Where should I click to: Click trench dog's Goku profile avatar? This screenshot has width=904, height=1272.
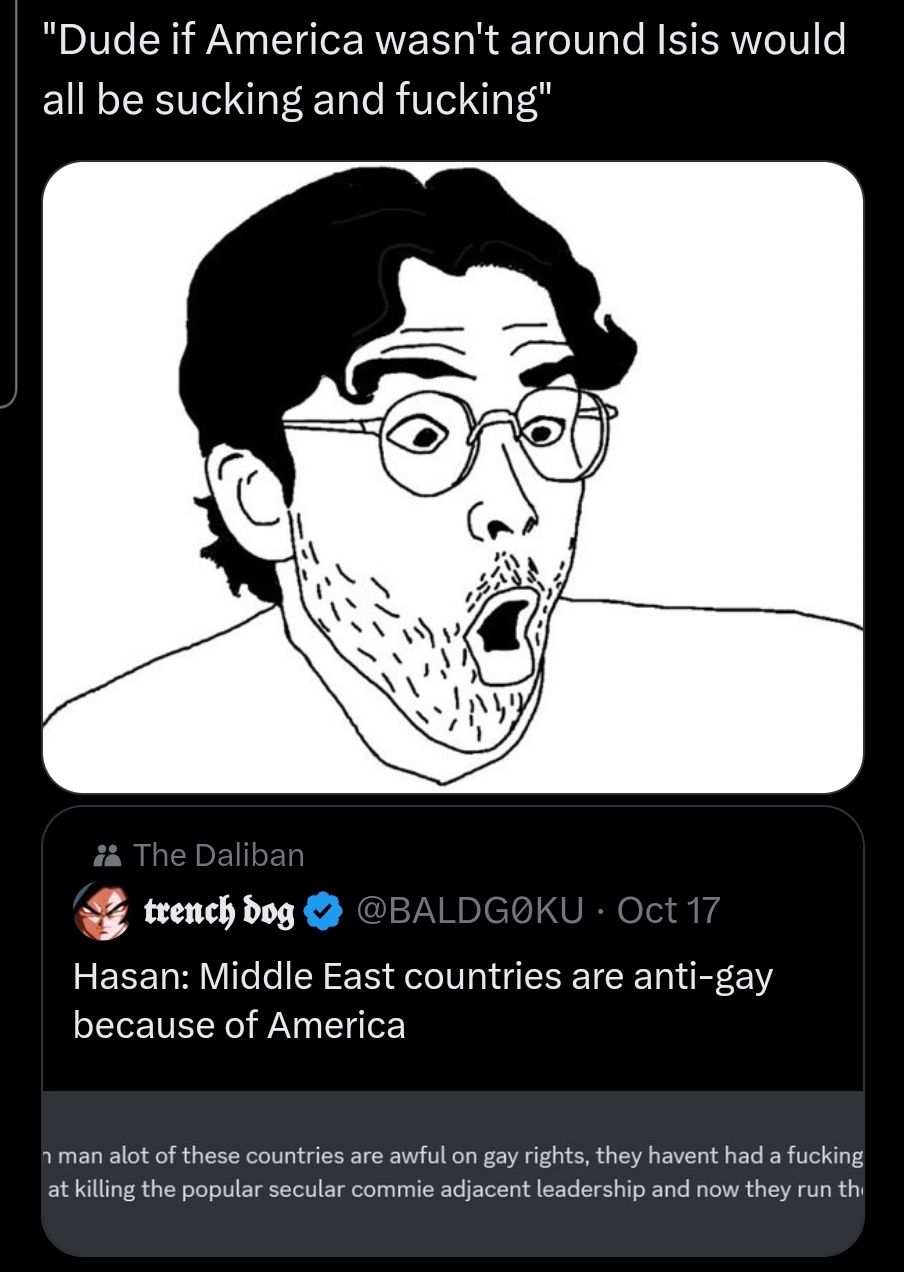point(104,911)
